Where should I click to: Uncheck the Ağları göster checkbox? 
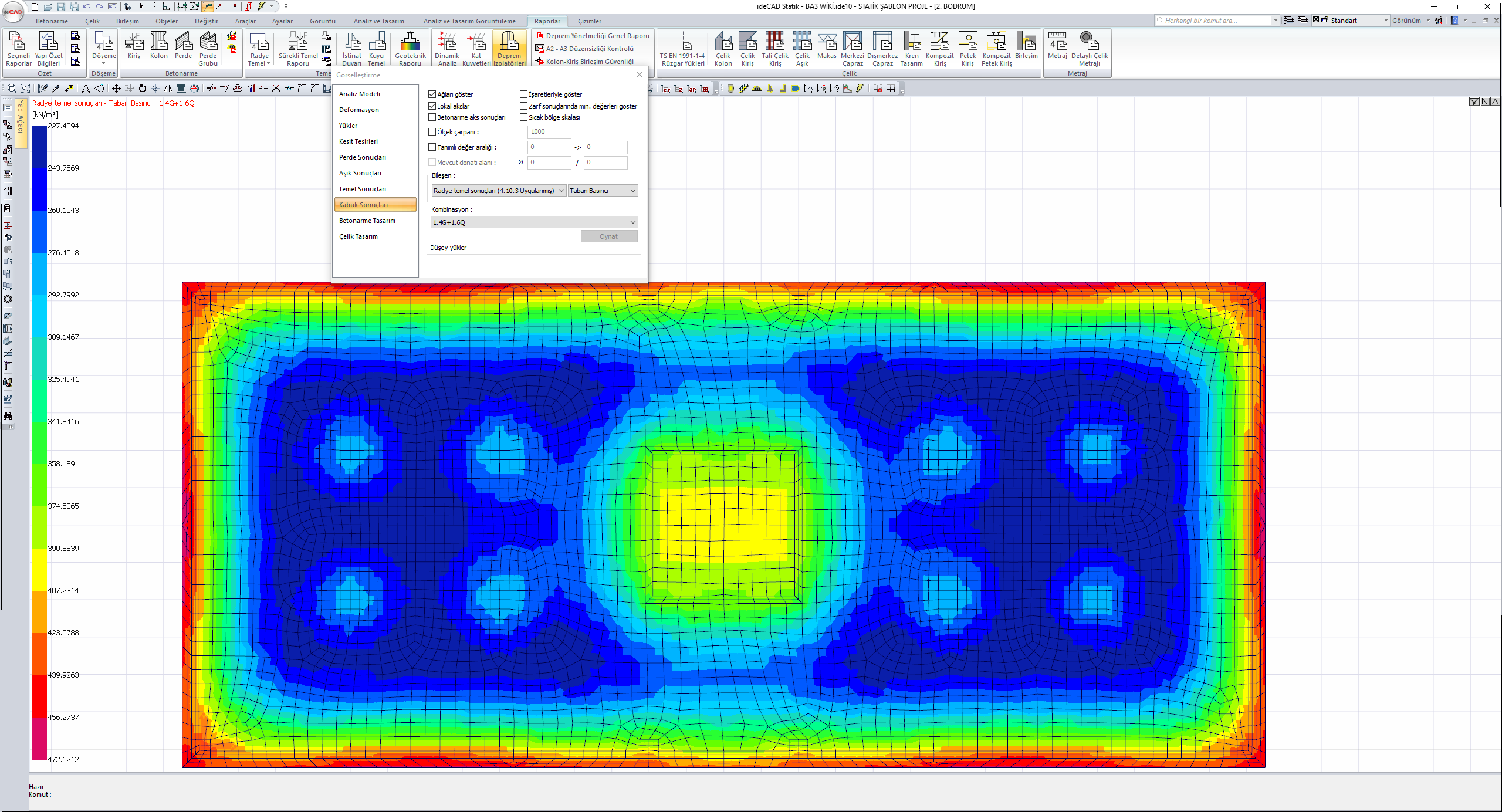(x=432, y=94)
